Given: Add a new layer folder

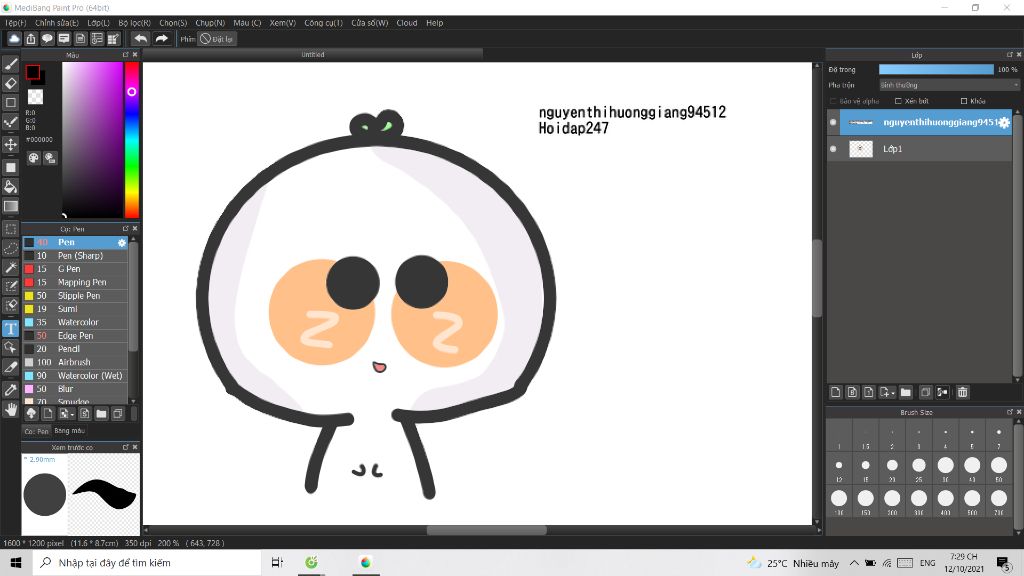Looking at the screenshot, I should [906, 392].
